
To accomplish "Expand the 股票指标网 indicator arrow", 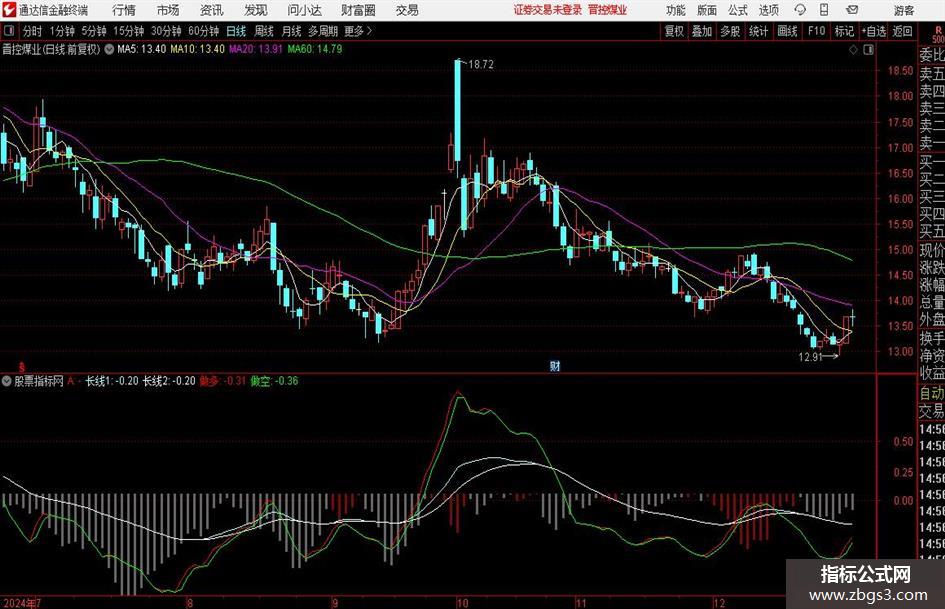I will (7, 381).
